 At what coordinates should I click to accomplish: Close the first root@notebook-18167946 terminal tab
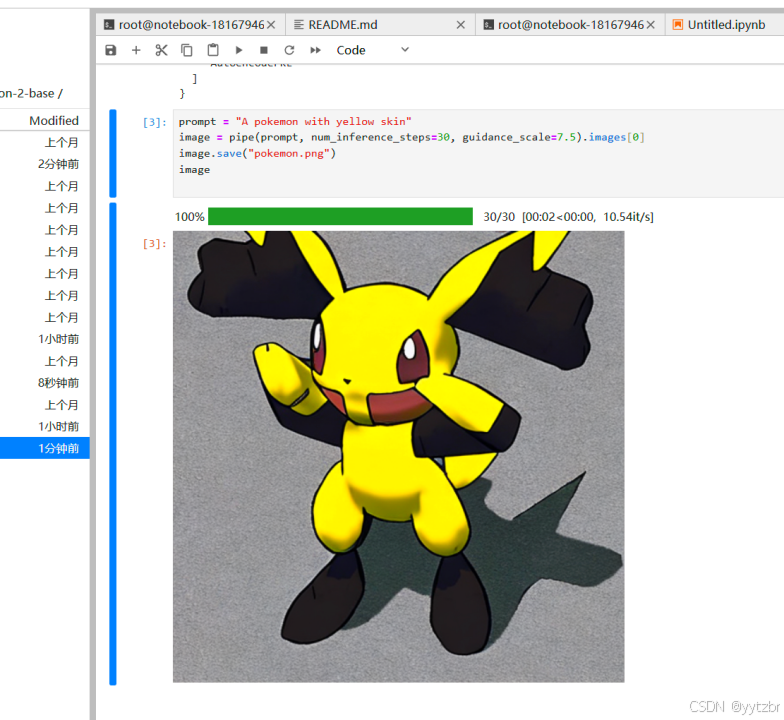click(271, 25)
